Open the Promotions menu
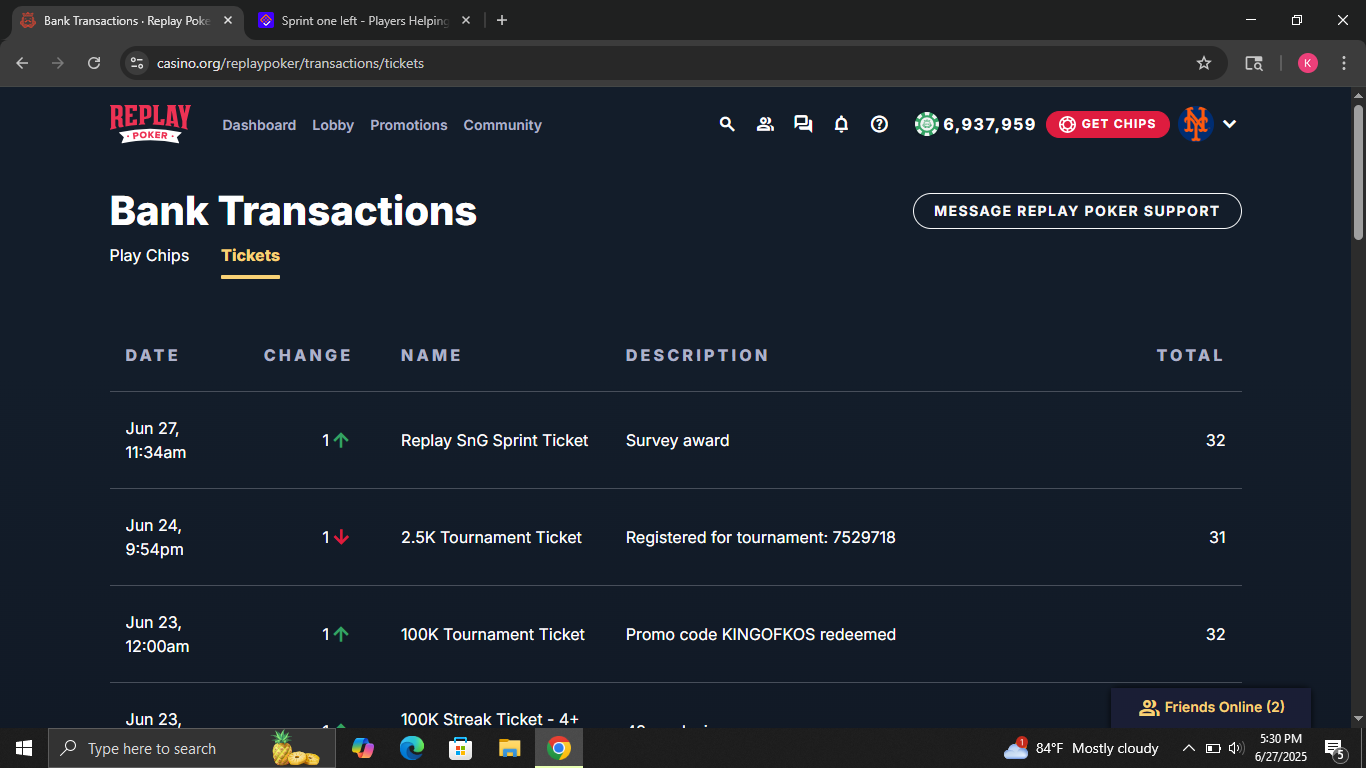This screenshot has height=768, width=1366. tap(409, 125)
